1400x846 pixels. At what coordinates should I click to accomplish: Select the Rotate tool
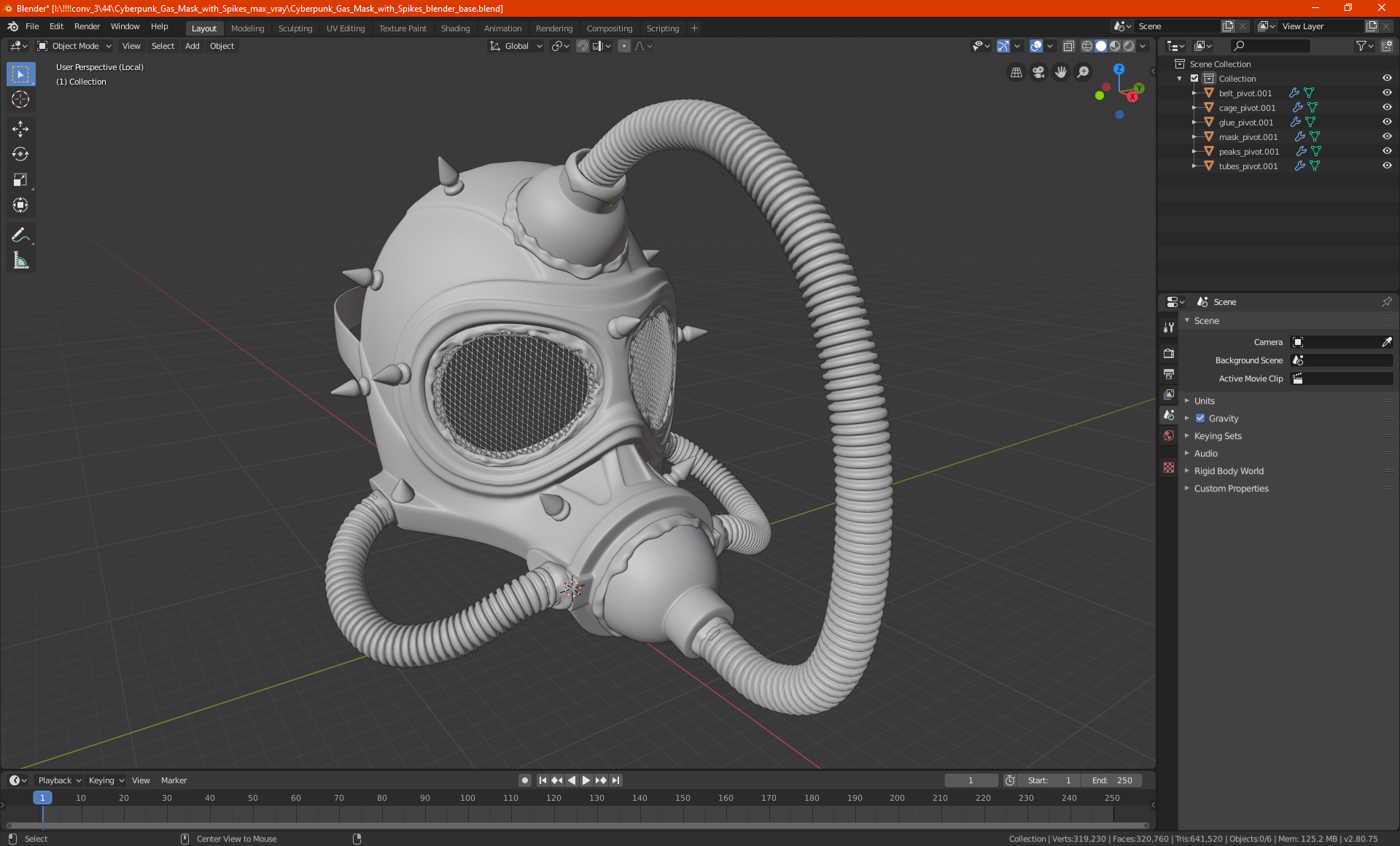[x=20, y=154]
